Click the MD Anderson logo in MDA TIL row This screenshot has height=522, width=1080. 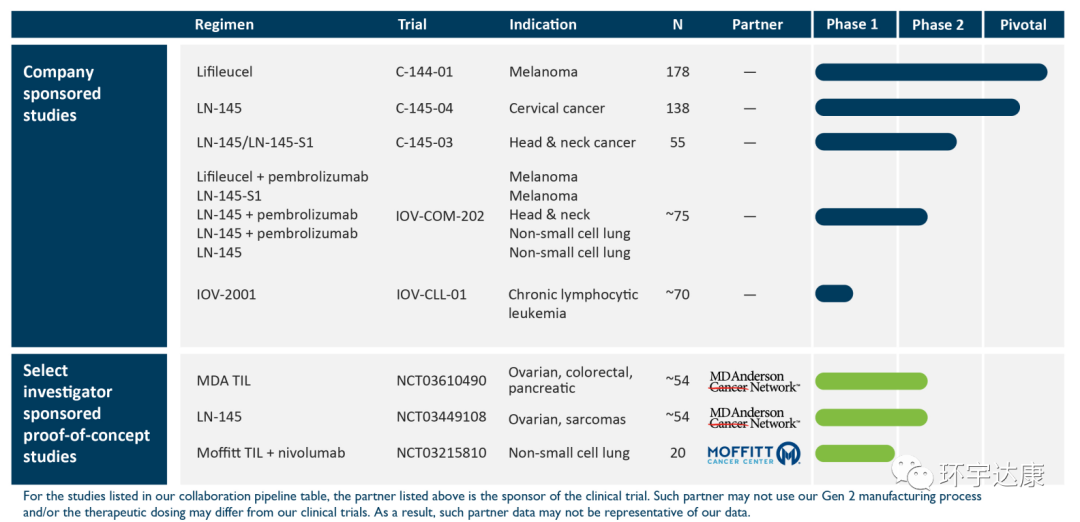pos(754,381)
